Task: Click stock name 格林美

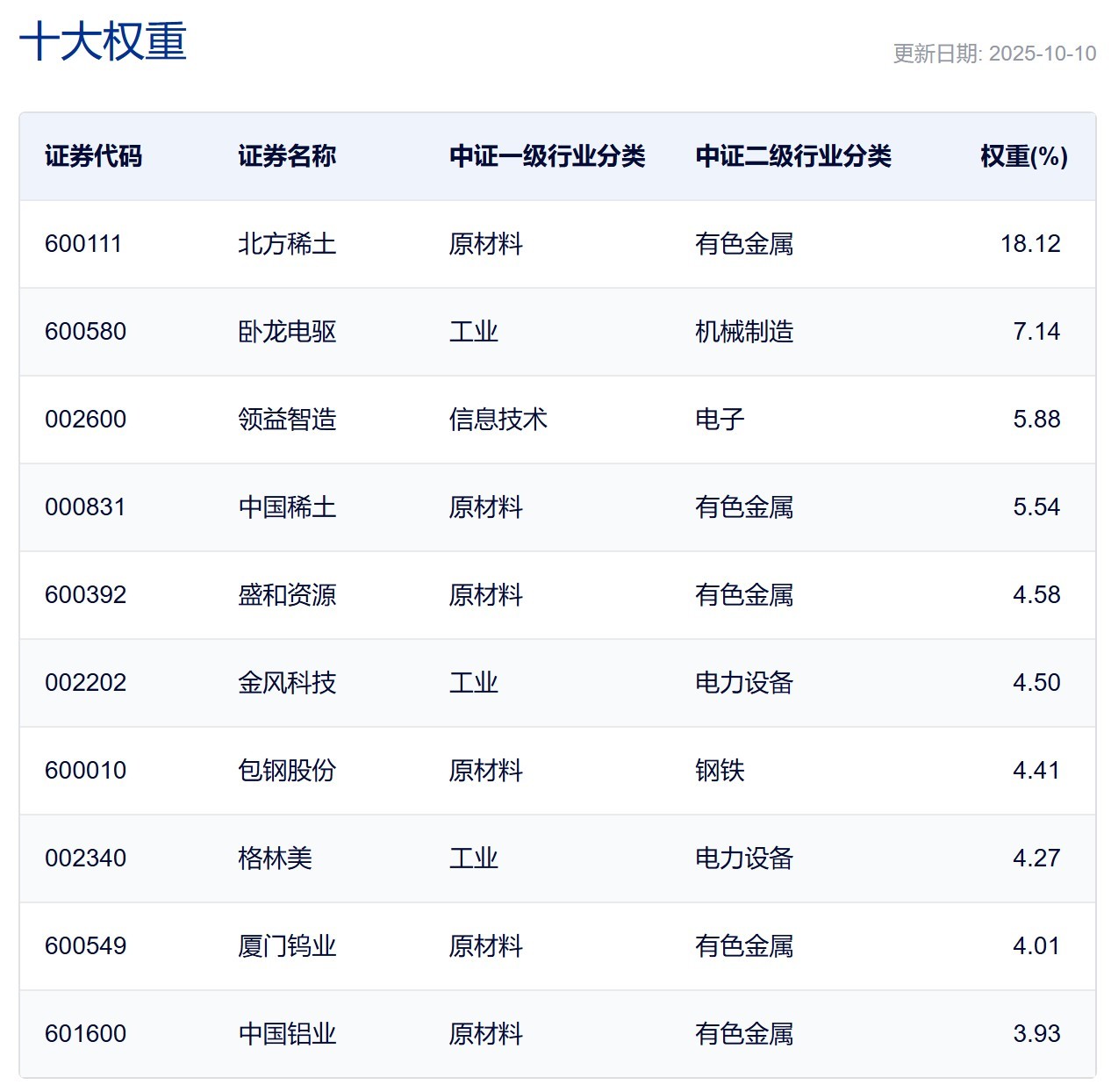Action: point(275,859)
